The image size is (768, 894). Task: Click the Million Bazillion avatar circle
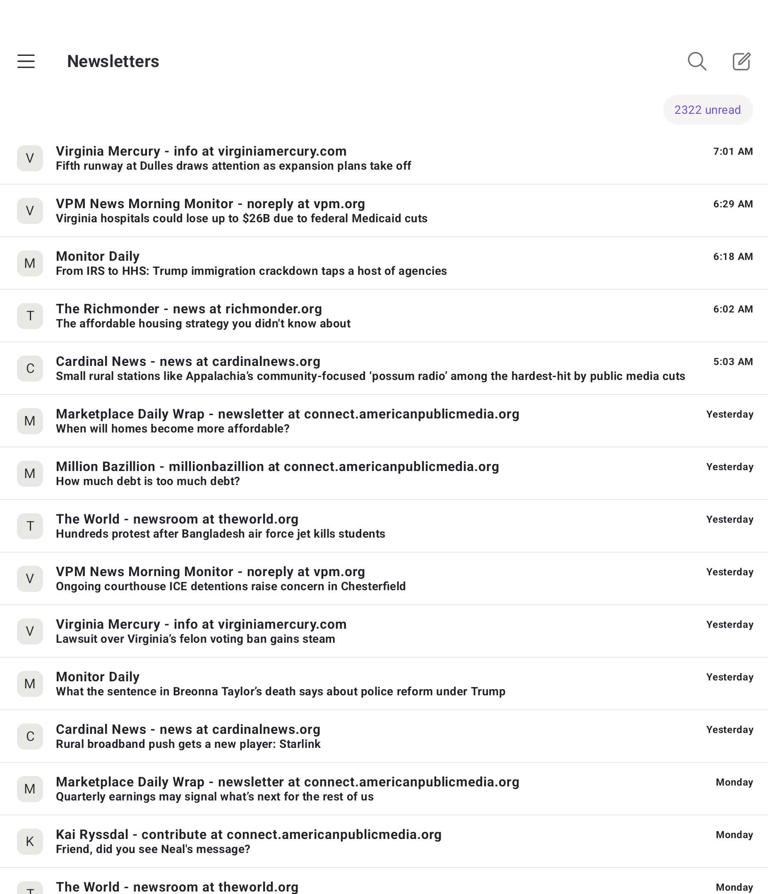30,473
